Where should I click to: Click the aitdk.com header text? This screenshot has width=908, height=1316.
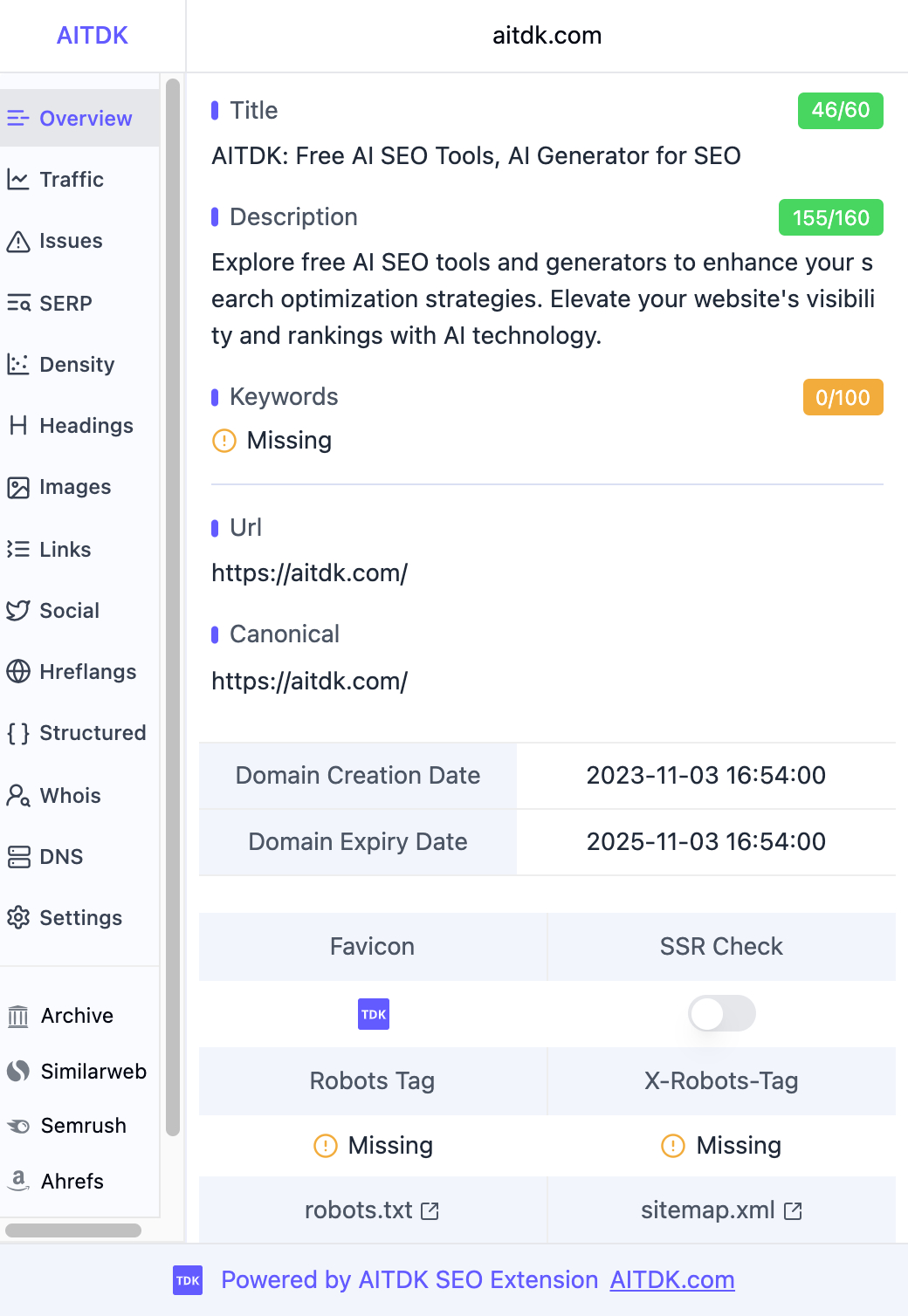[x=547, y=36]
